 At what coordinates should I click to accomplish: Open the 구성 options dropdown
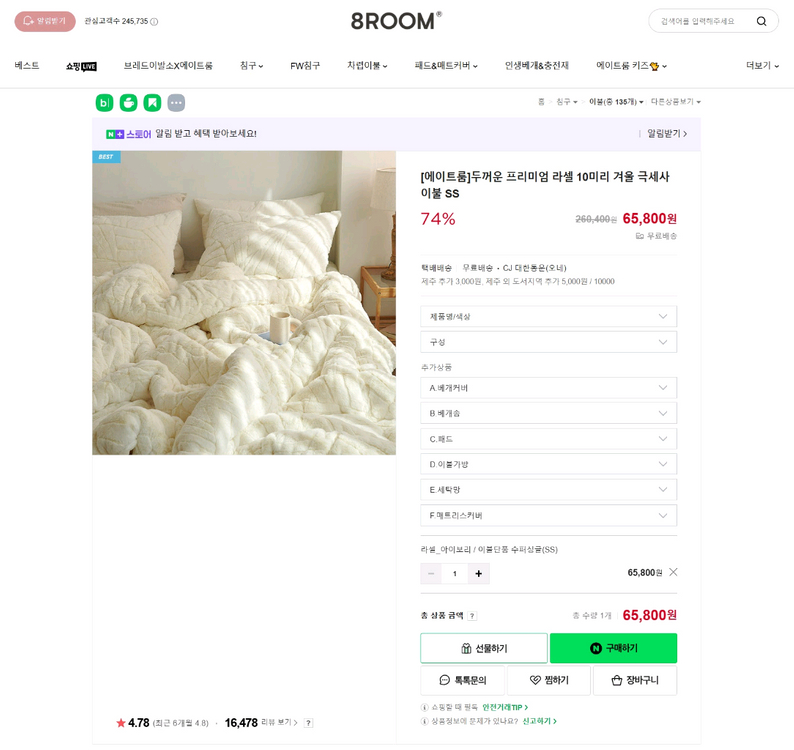click(x=548, y=342)
